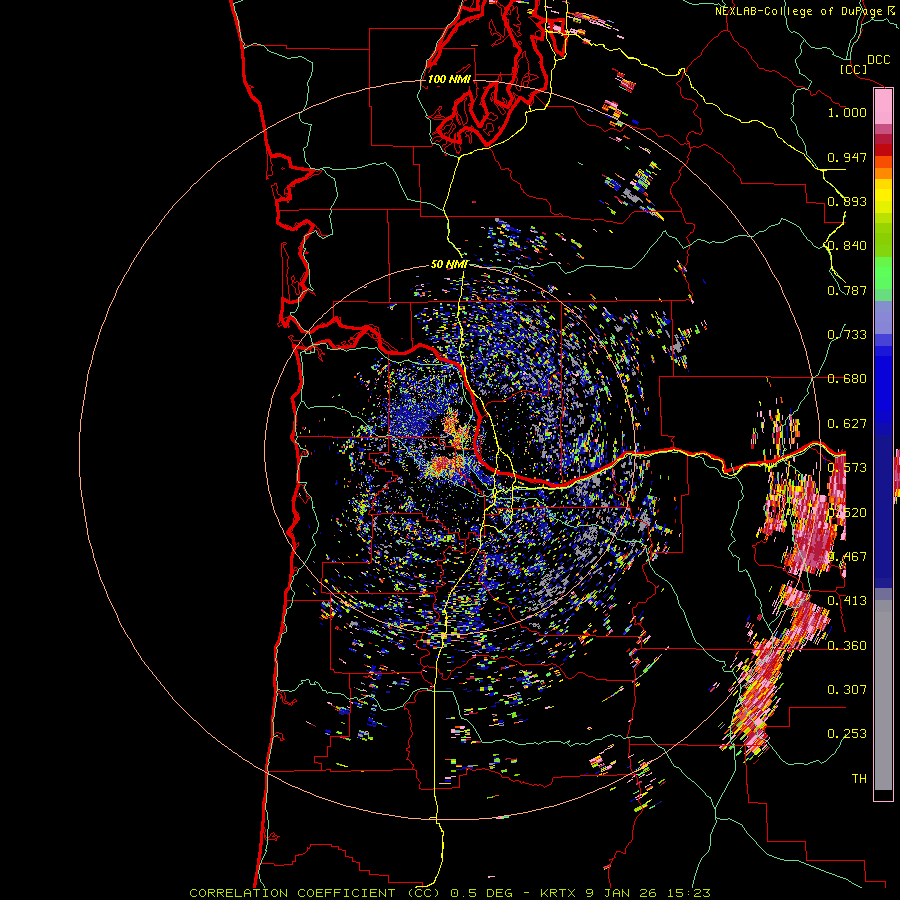The image size is (900, 900).
Task: Pick the gray swatch near the scale bottom
Action: pyautogui.click(x=883, y=695)
